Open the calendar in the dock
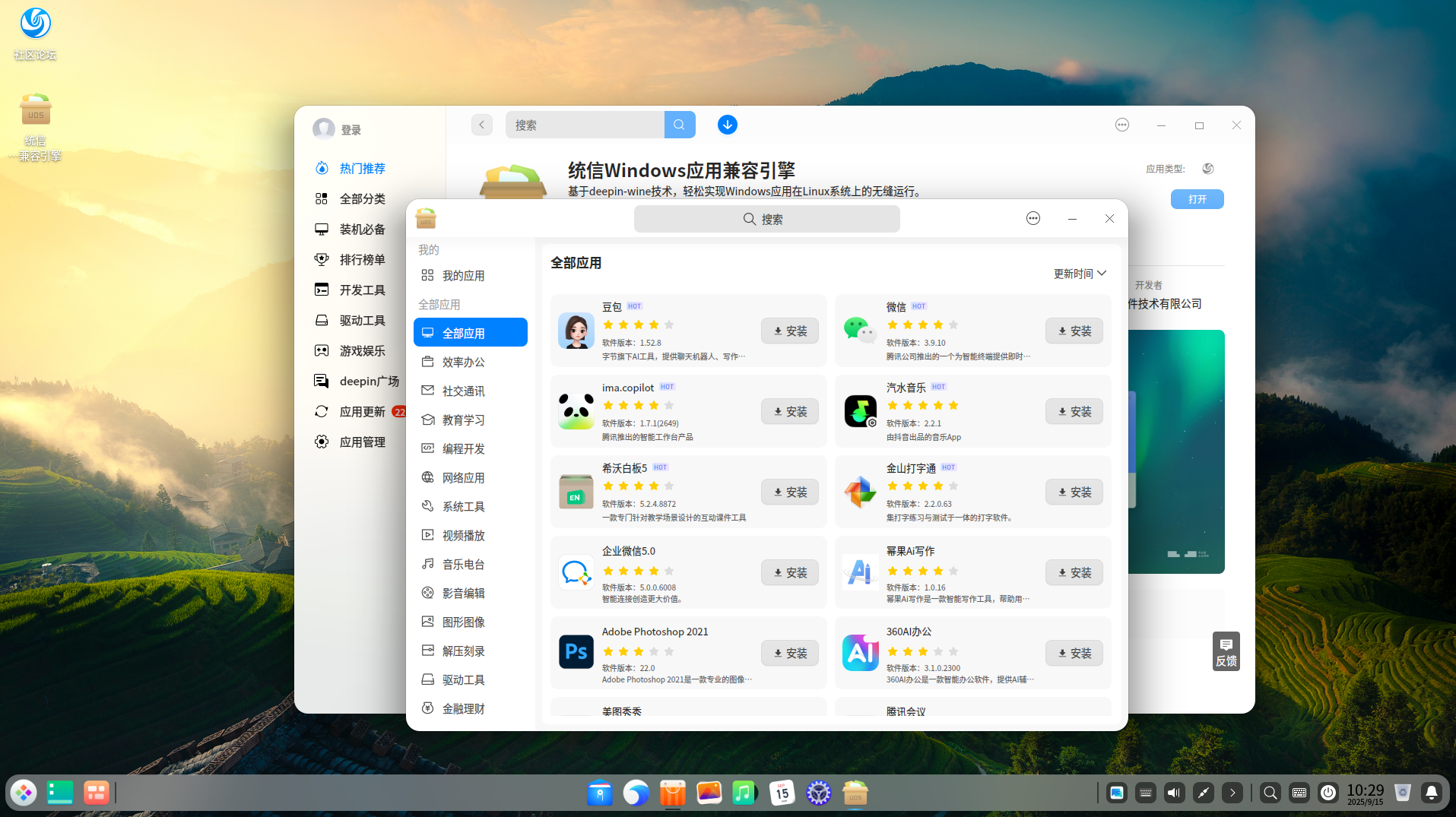The width and height of the screenshot is (1456, 817). tap(782, 793)
